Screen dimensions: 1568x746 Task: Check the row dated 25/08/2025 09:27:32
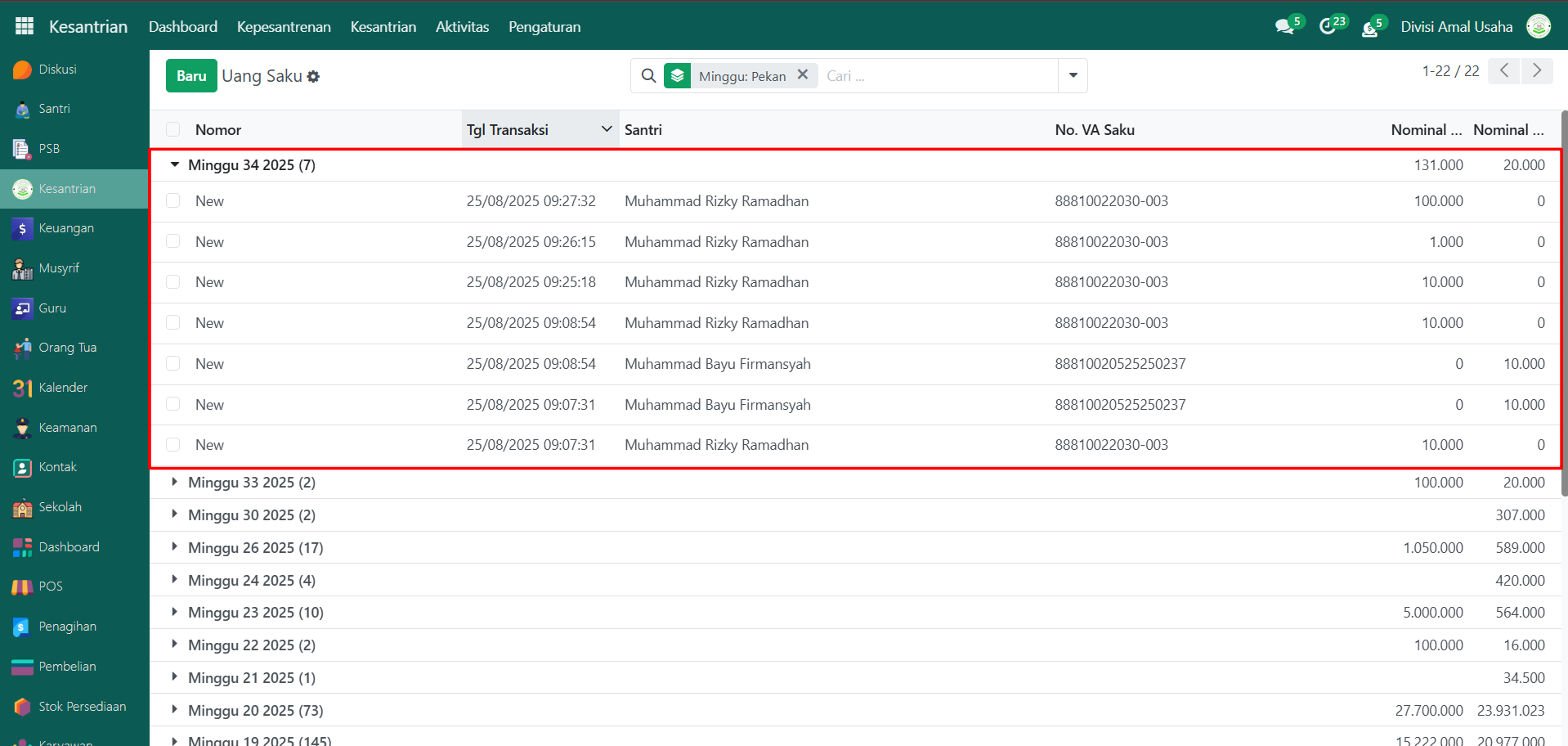173,201
